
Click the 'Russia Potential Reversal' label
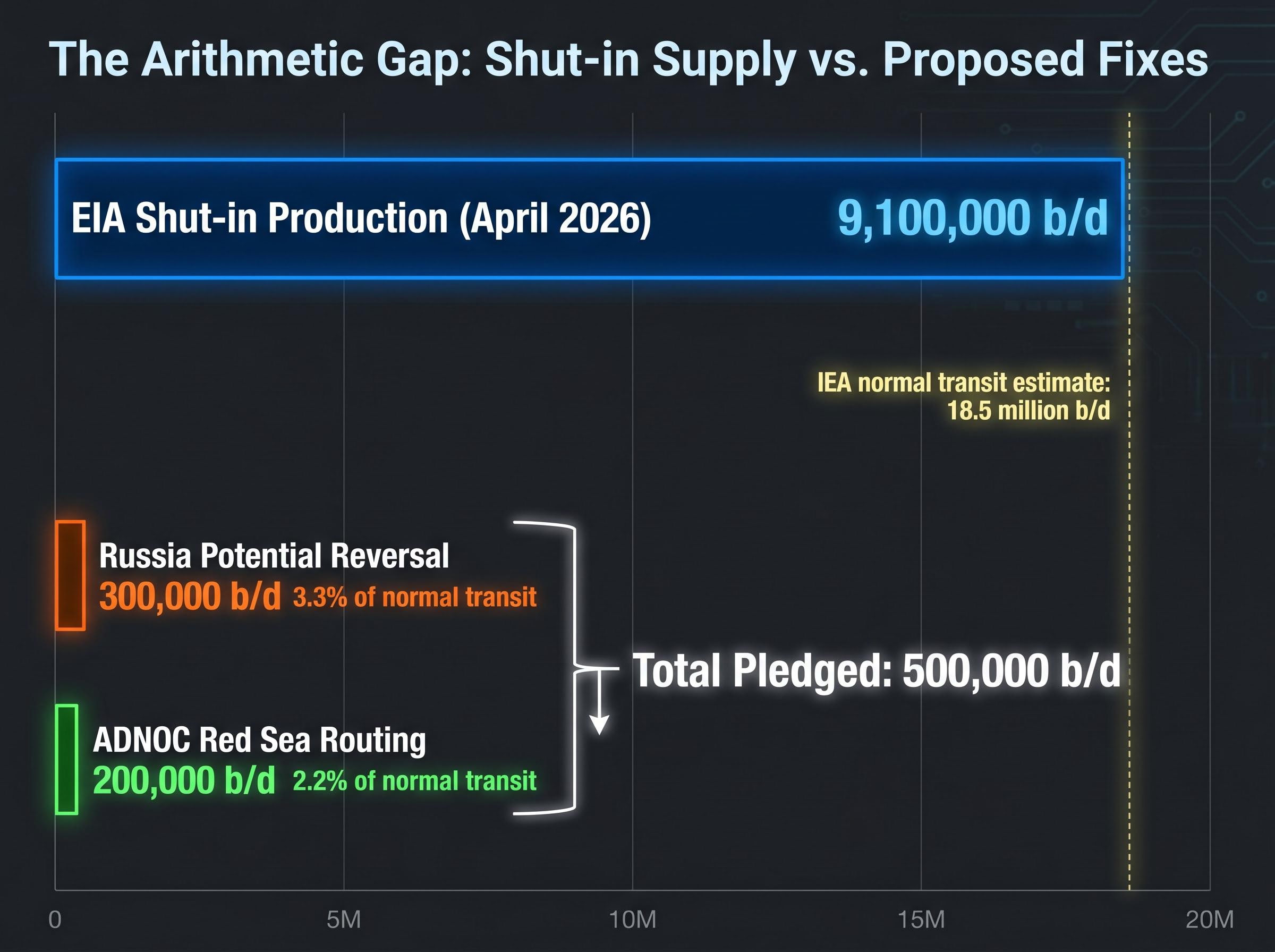point(274,556)
